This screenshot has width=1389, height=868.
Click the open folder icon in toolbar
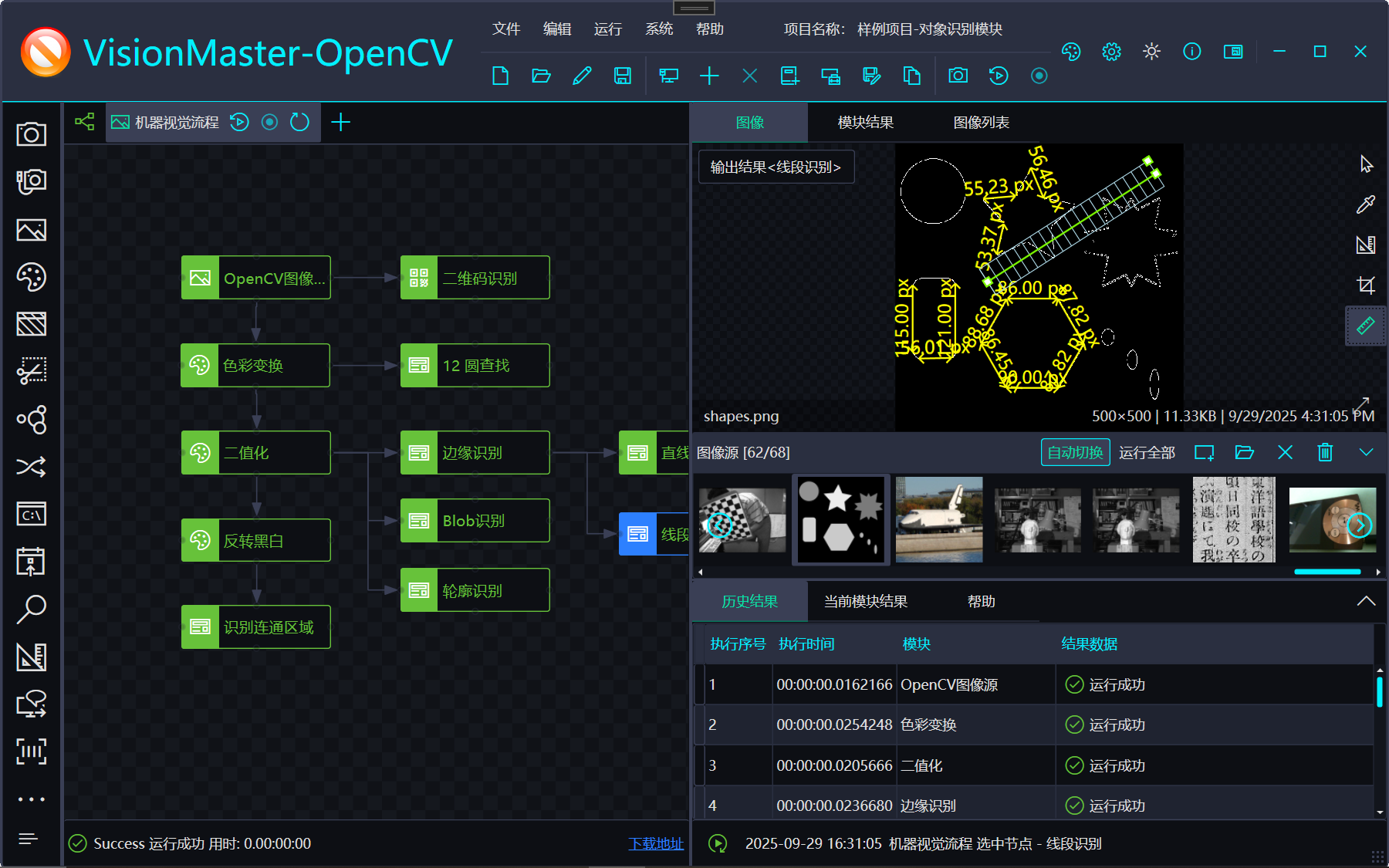coord(541,76)
